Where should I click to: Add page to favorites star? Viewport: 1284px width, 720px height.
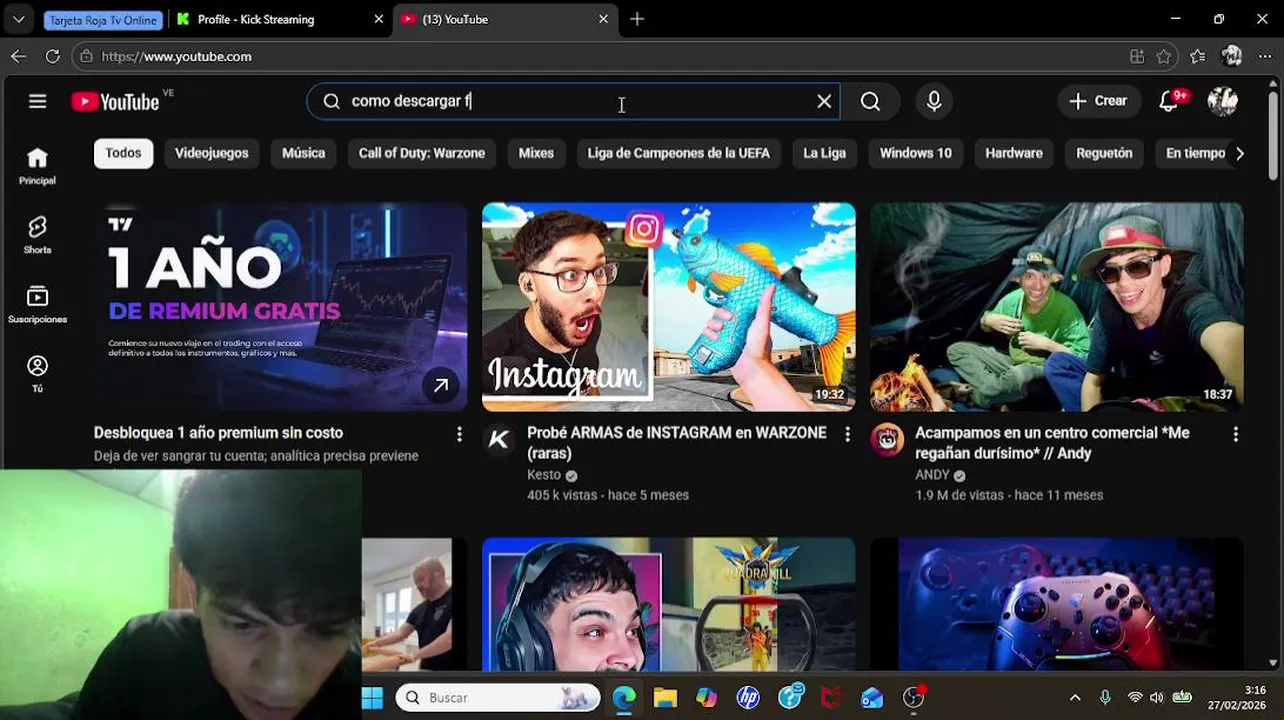1163,57
